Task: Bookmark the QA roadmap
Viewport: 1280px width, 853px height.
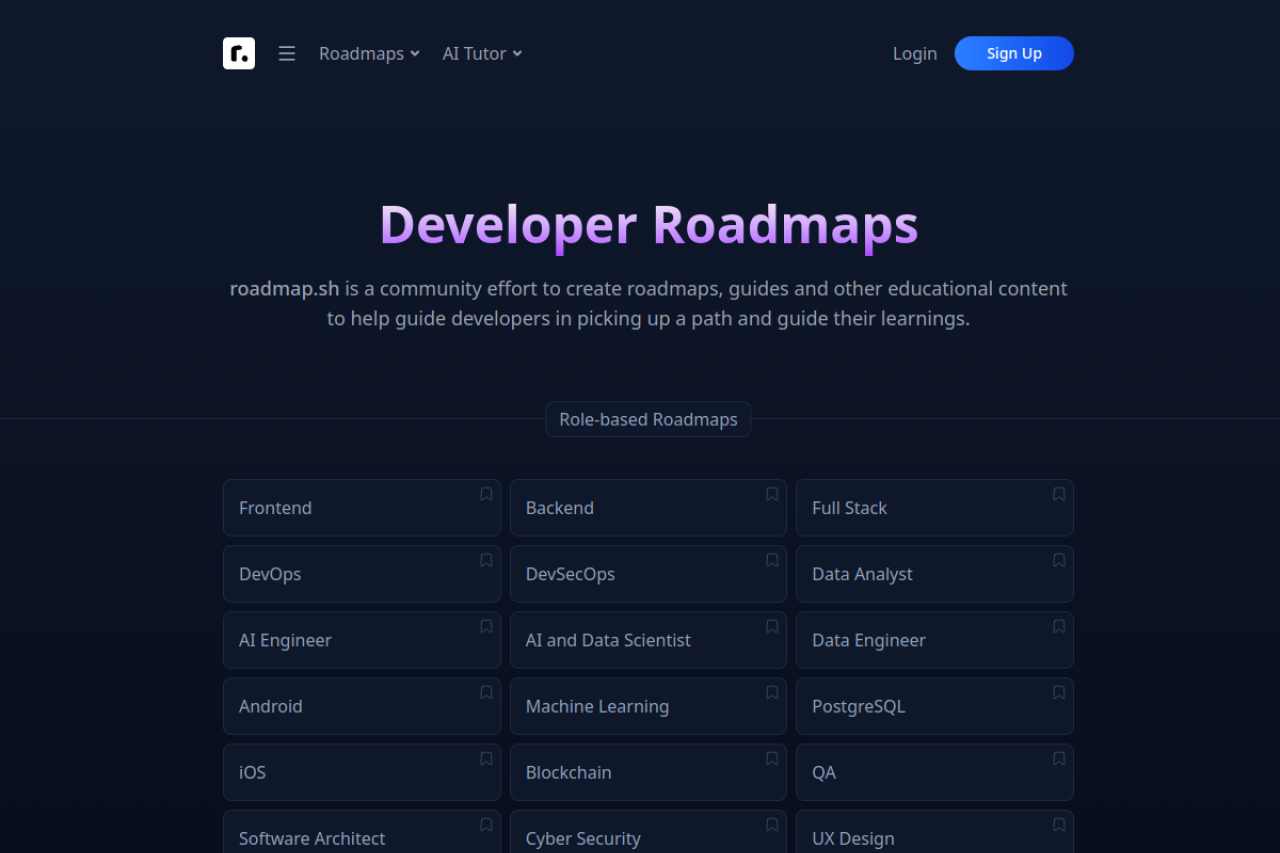Action: (x=1059, y=758)
